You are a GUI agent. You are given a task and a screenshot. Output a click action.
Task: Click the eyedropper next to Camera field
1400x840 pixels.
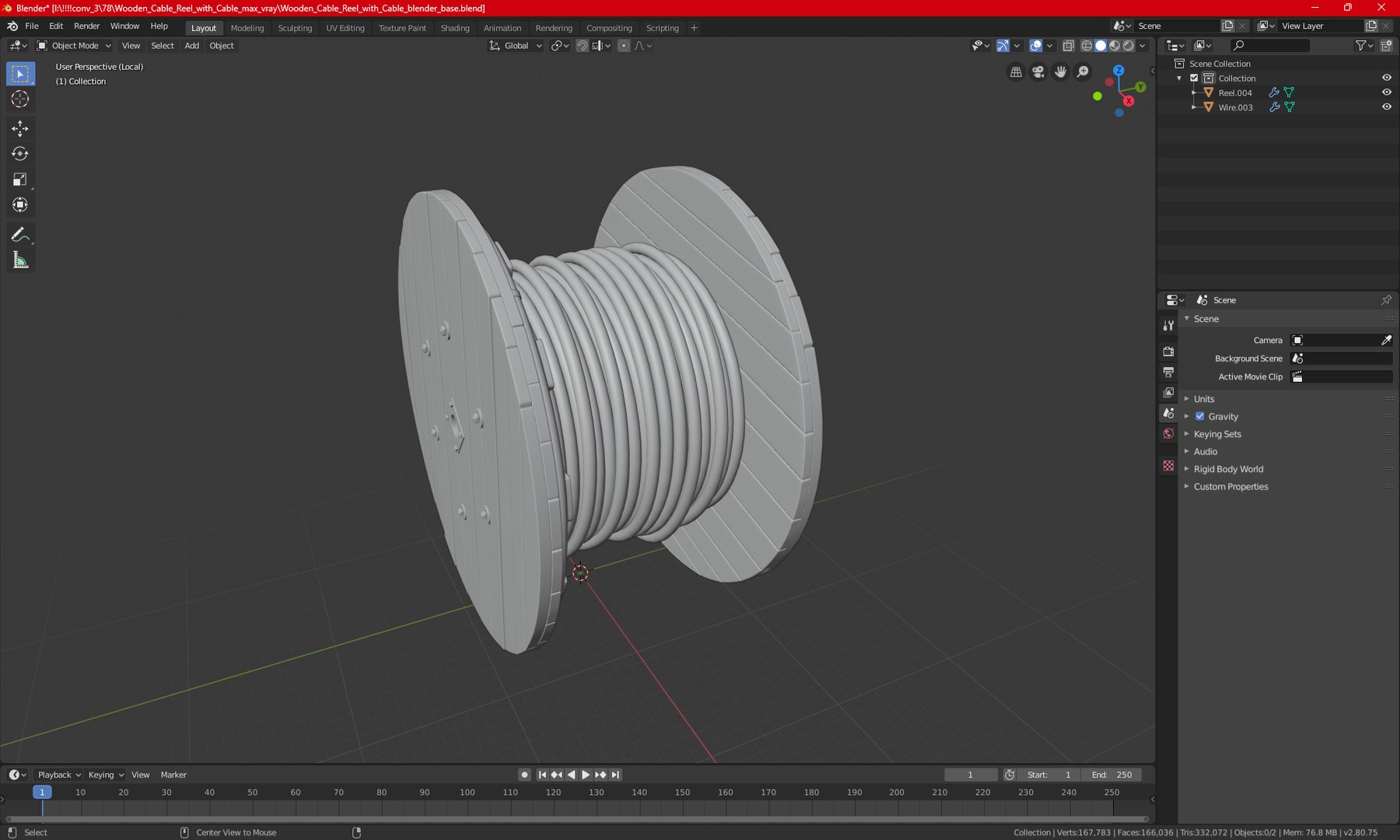pos(1386,340)
